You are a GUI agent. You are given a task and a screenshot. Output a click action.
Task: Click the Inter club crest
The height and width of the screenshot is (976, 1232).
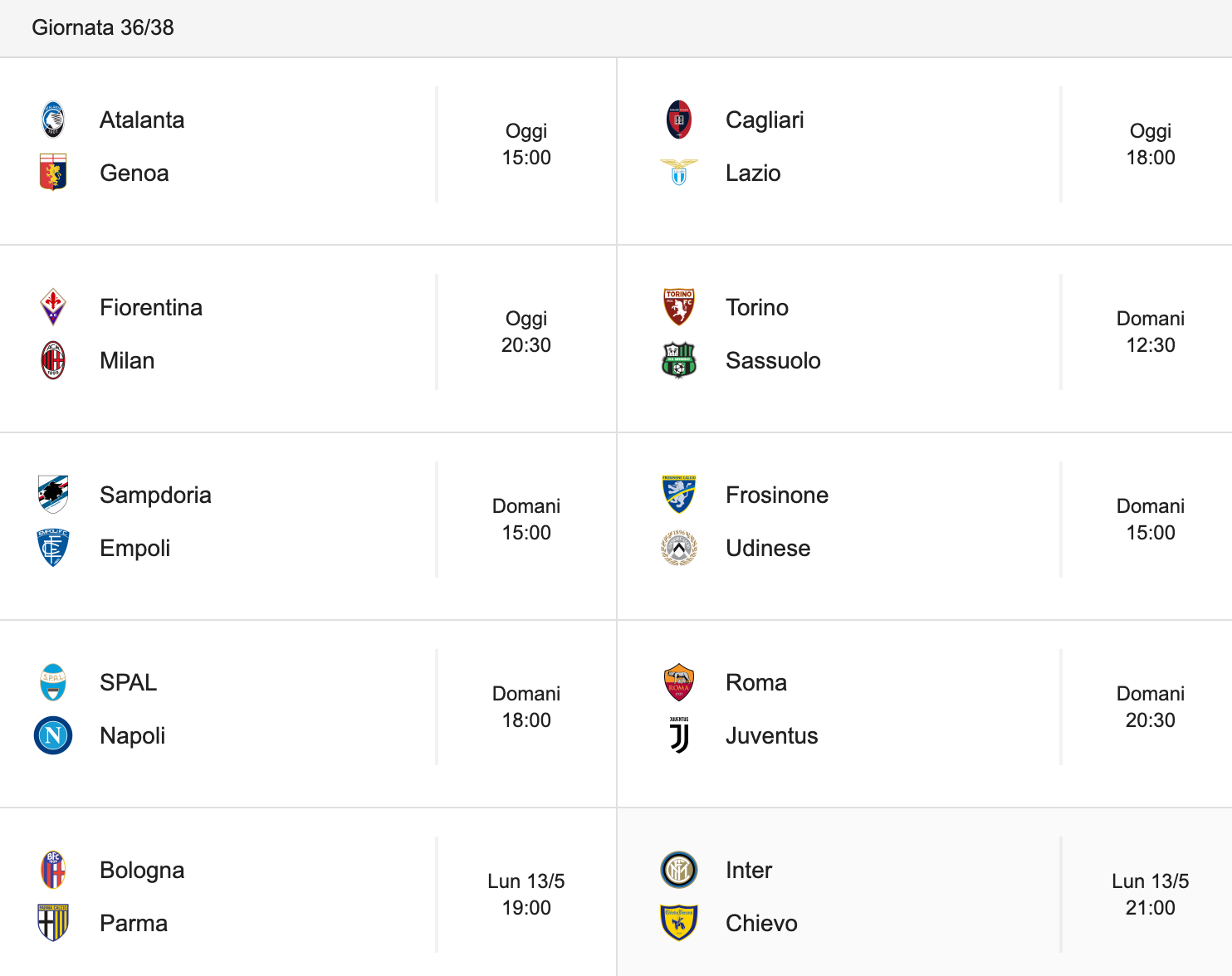679,870
